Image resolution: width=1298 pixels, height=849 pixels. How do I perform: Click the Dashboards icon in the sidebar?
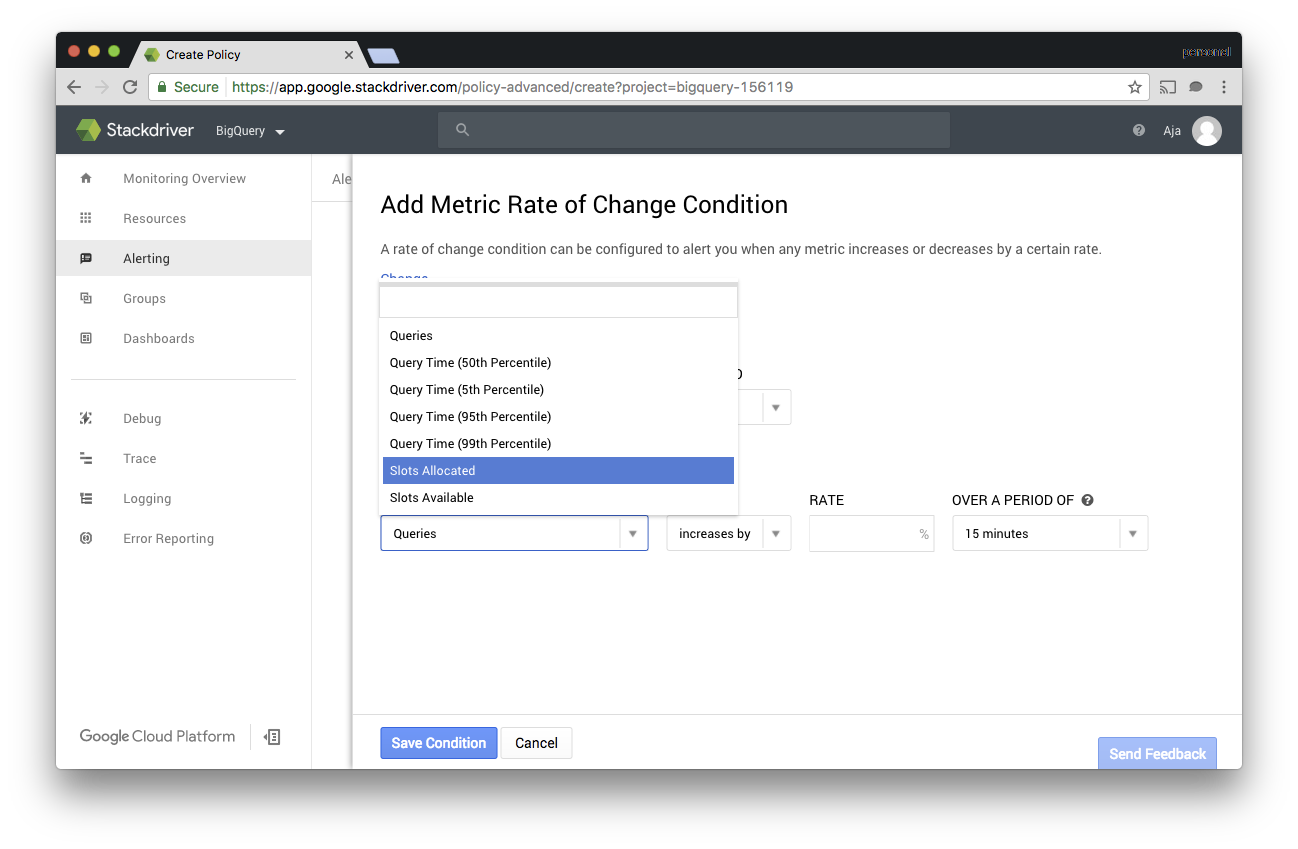pyautogui.click(x=86, y=338)
